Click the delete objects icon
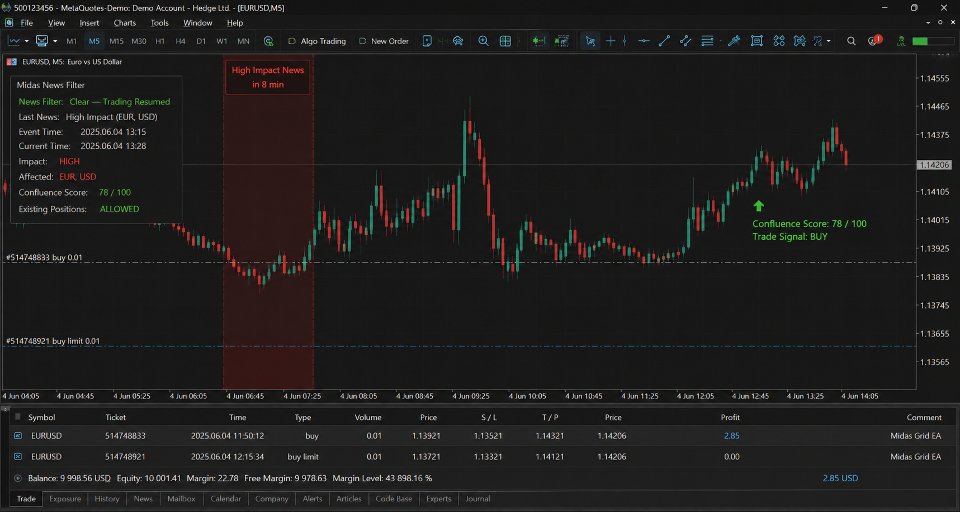Screen dimensions: 960x512 800,41
